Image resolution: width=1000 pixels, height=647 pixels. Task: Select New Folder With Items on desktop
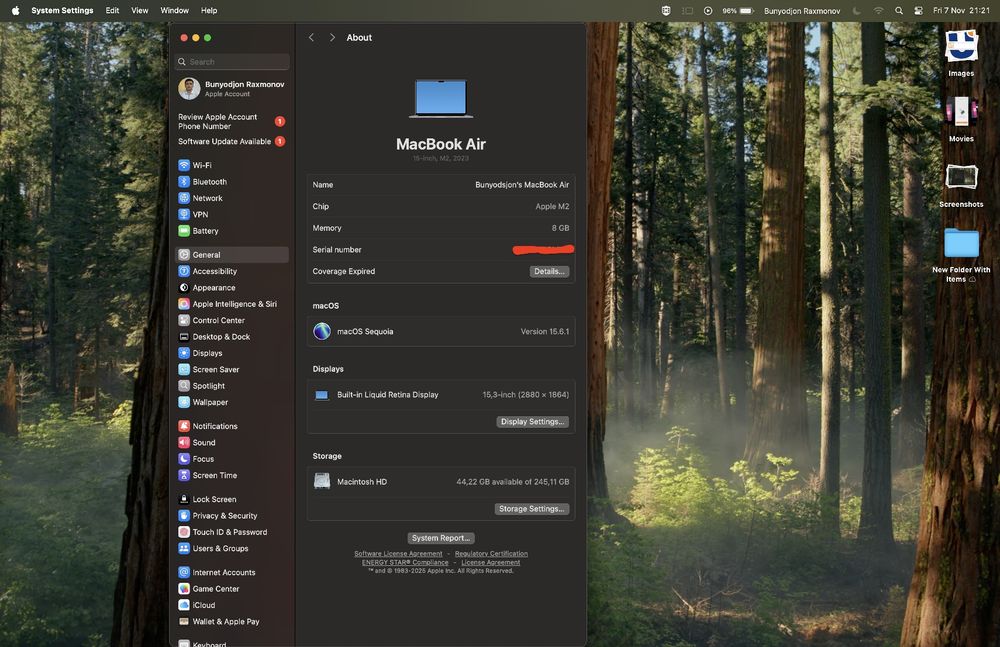coord(961,255)
